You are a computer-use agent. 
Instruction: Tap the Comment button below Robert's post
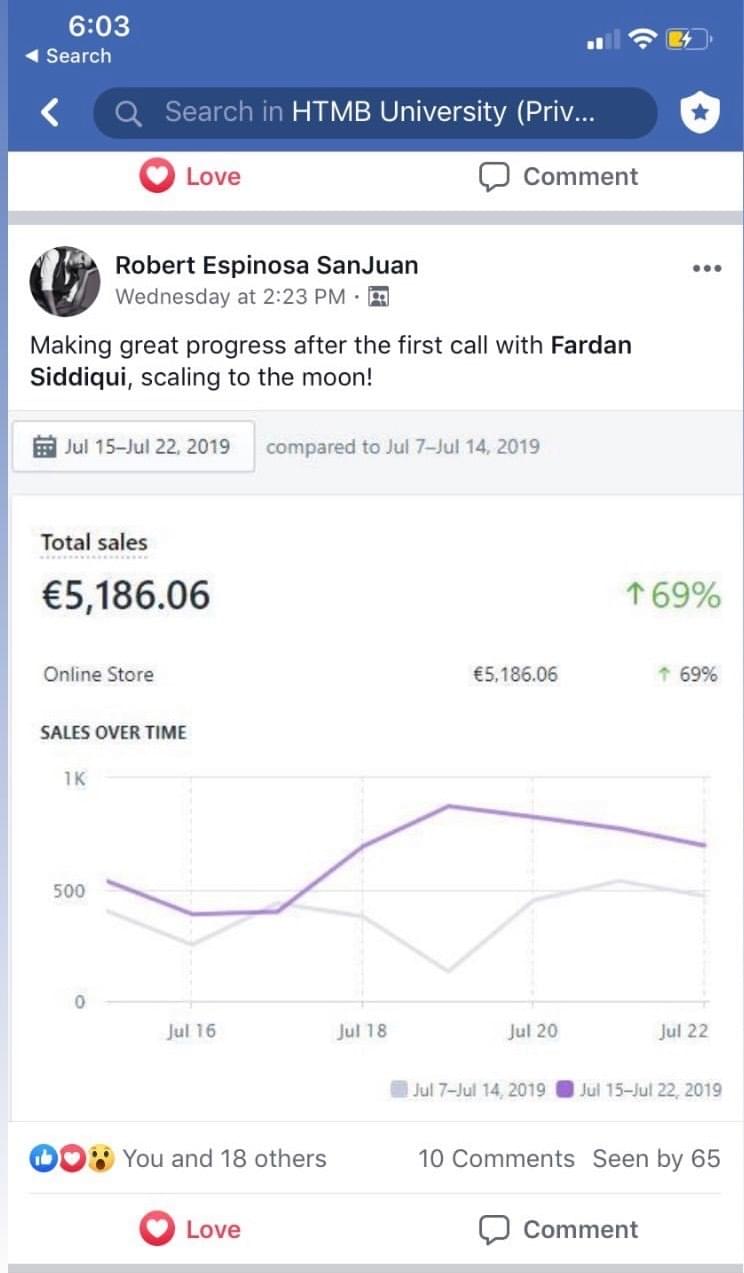point(558,1229)
